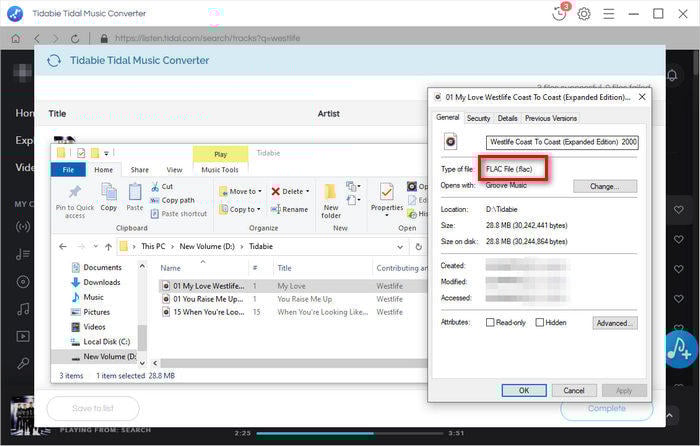
Task: Like the first track heart icon
Action: pyautogui.click(x=679, y=209)
